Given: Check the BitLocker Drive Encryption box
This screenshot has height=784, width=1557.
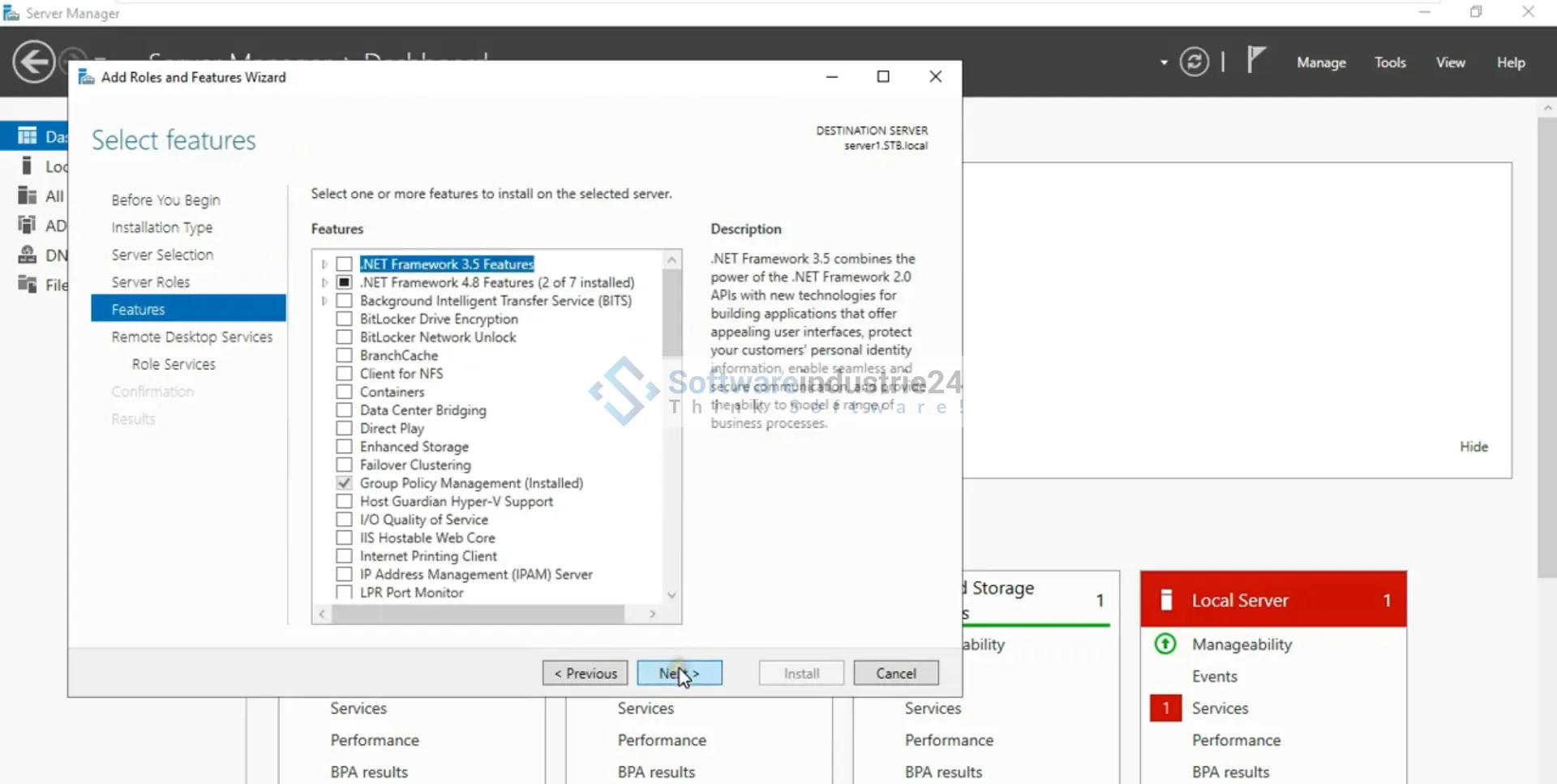Looking at the screenshot, I should click(345, 319).
